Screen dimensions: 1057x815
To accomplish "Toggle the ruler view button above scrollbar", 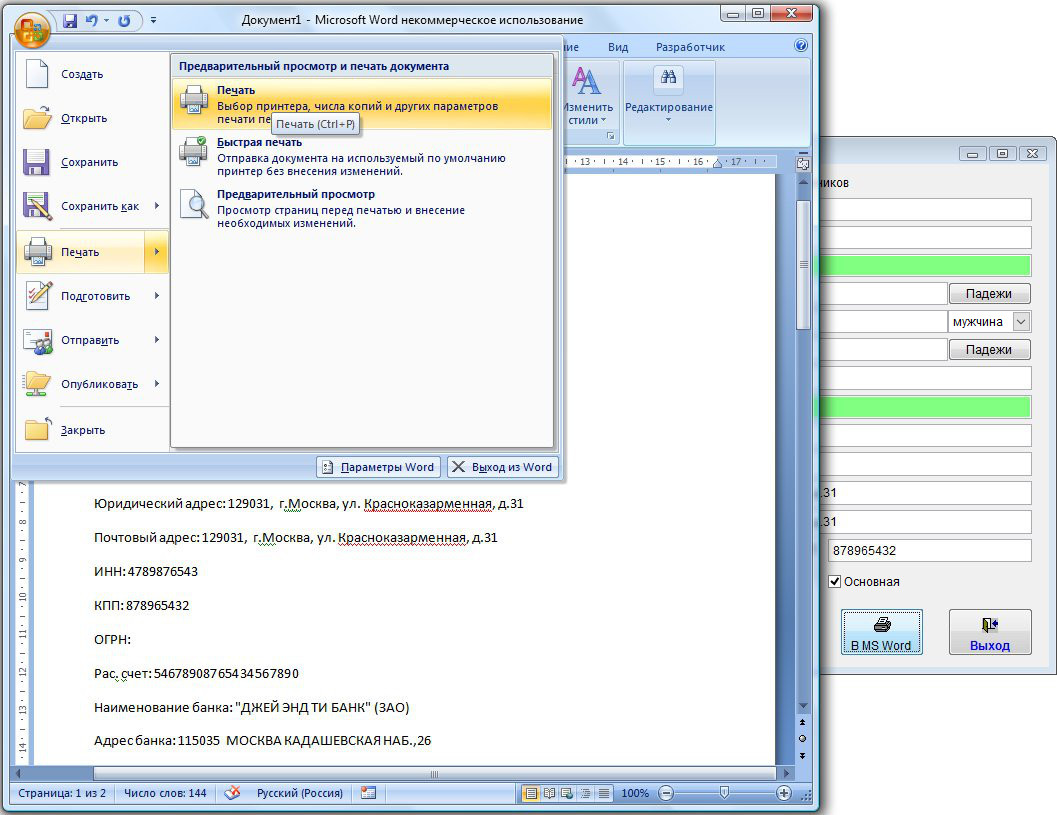I will 803,163.
